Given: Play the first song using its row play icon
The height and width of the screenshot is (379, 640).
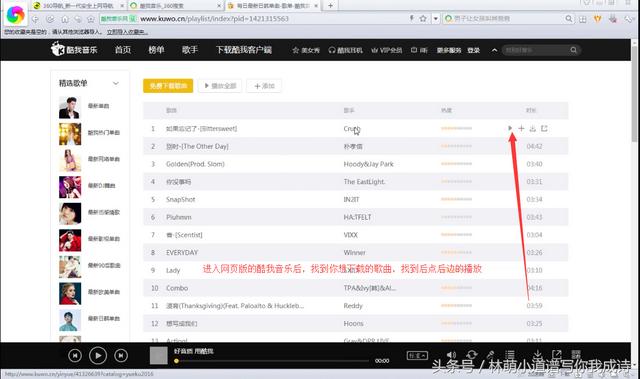Looking at the screenshot, I should pos(510,128).
